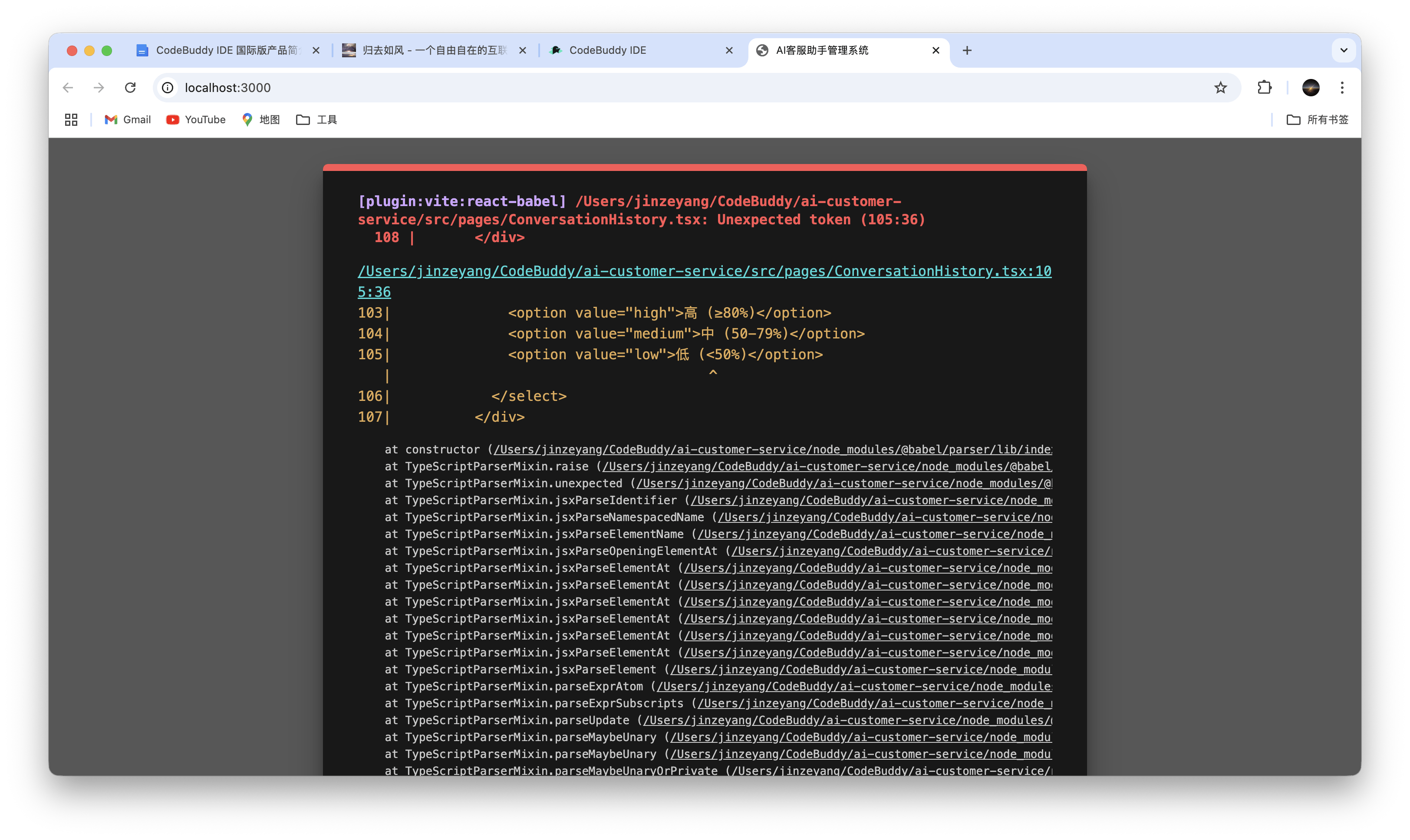Open the tab search chevron
This screenshot has width=1410, height=840.
pos(1343,50)
